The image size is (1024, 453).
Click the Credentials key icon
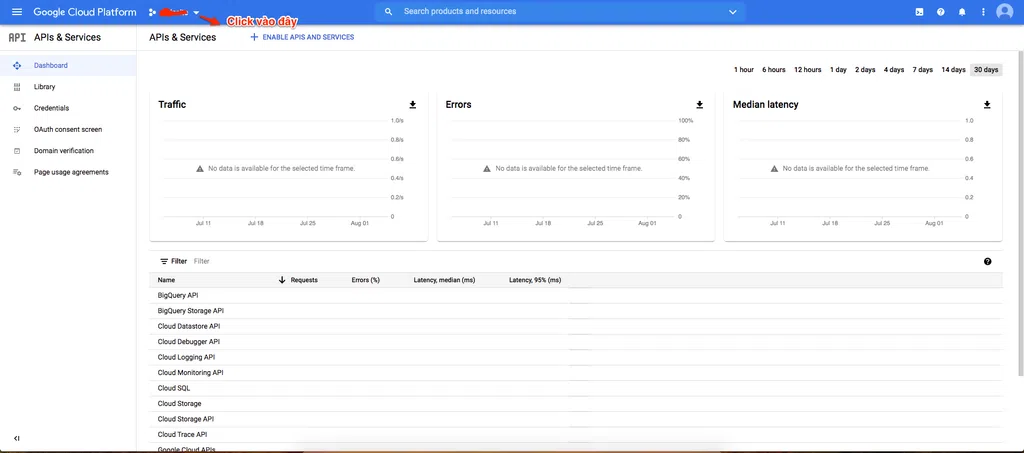(x=17, y=108)
